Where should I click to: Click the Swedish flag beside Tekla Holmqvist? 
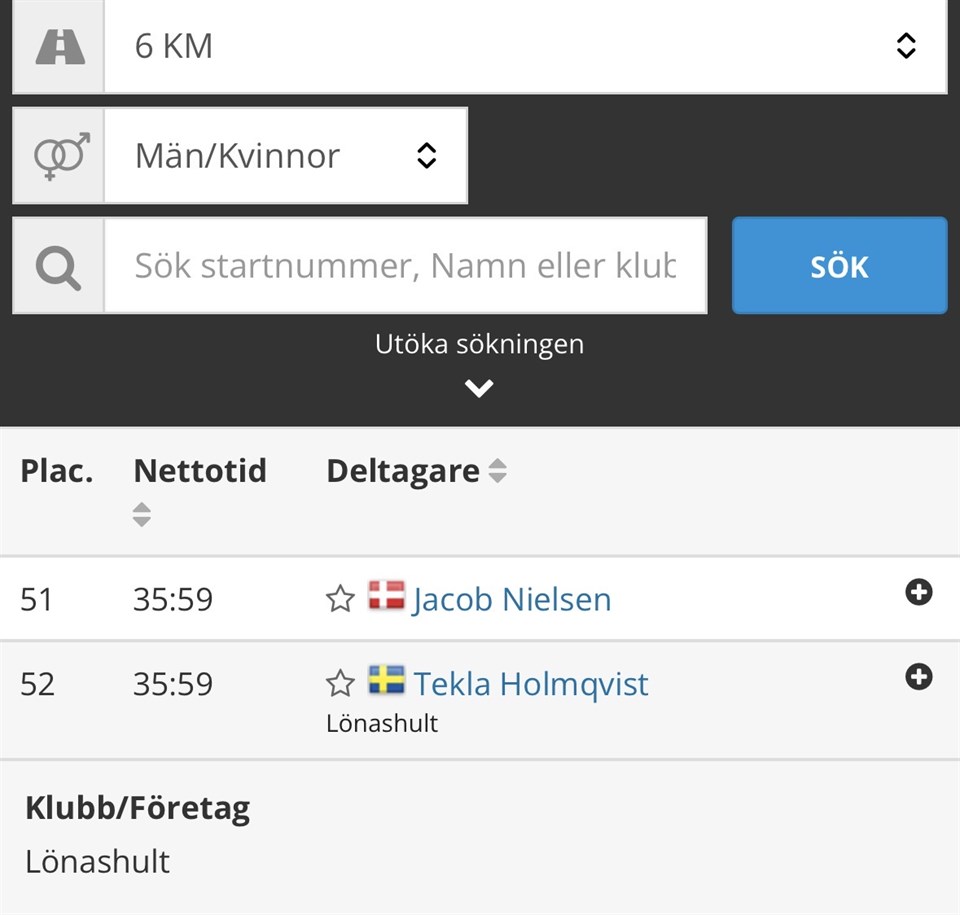(x=386, y=681)
